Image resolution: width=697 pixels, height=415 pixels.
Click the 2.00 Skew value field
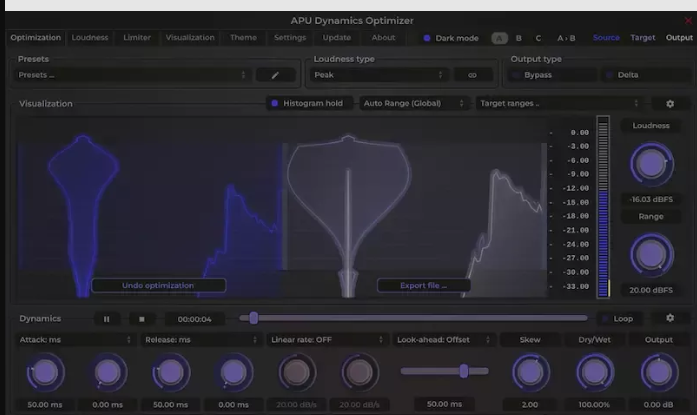coord(530,405)
